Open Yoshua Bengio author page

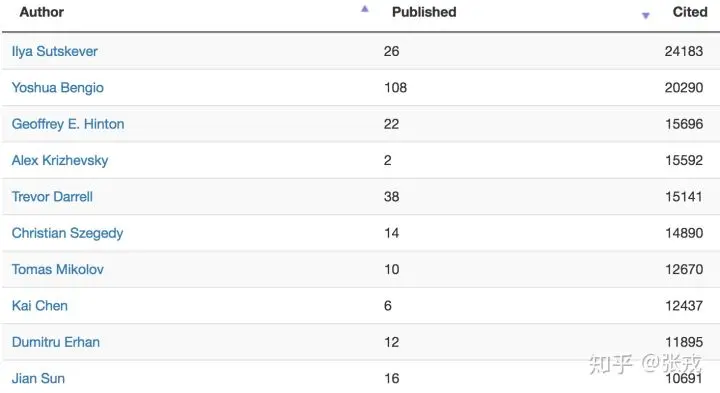(57, 87)
